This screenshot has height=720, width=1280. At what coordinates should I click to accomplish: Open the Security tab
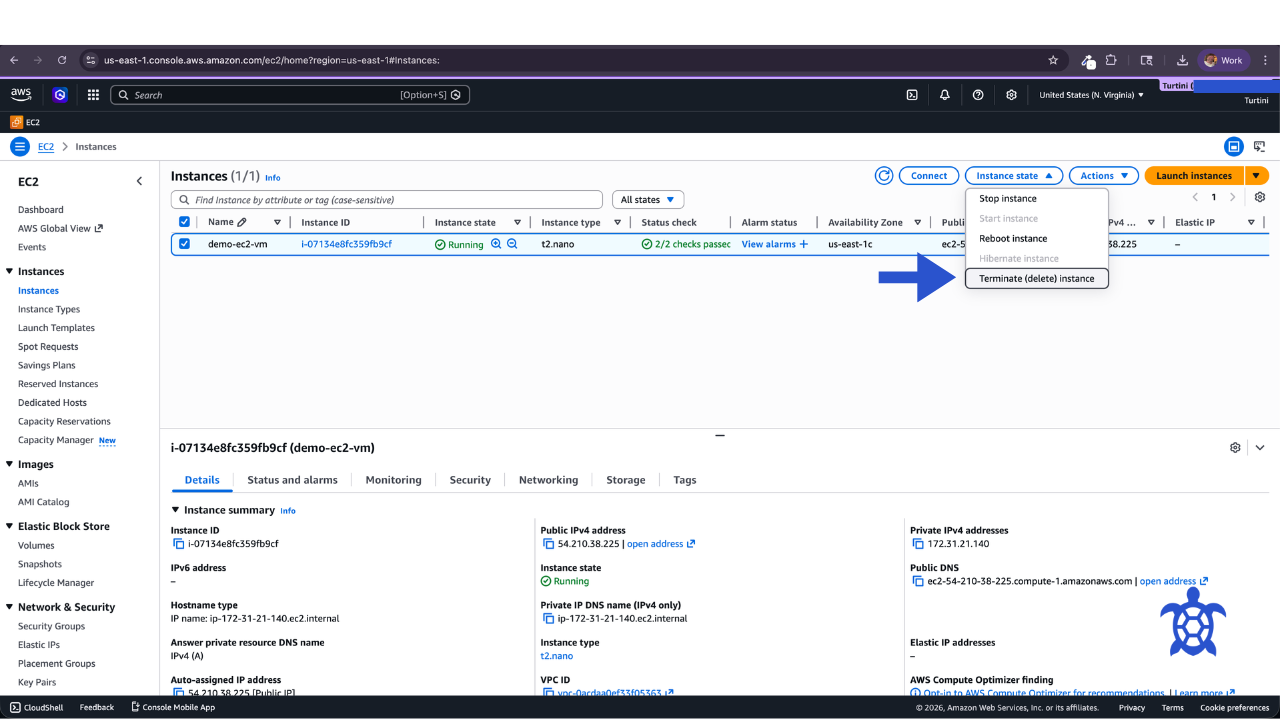click(x=470, y=480)
